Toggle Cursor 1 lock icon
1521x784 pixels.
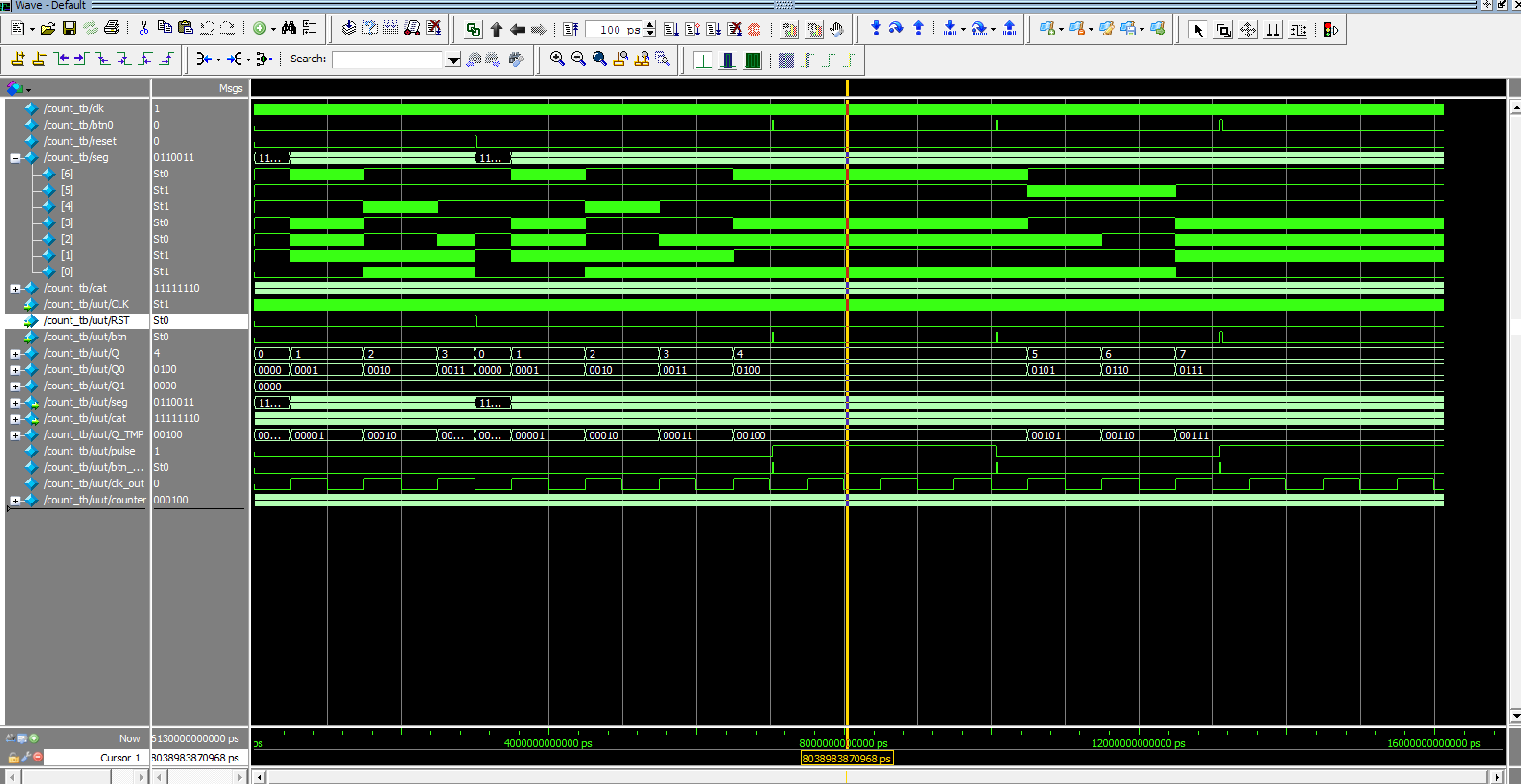click(13, 758)
